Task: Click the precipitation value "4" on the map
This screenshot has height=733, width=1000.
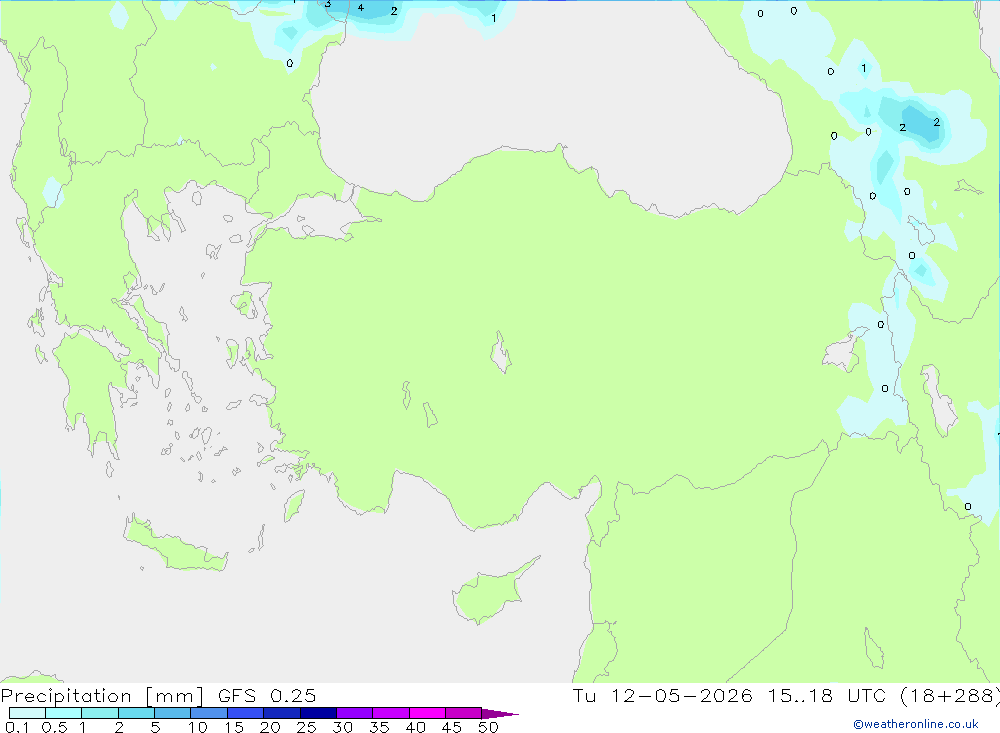Action: 361,8
